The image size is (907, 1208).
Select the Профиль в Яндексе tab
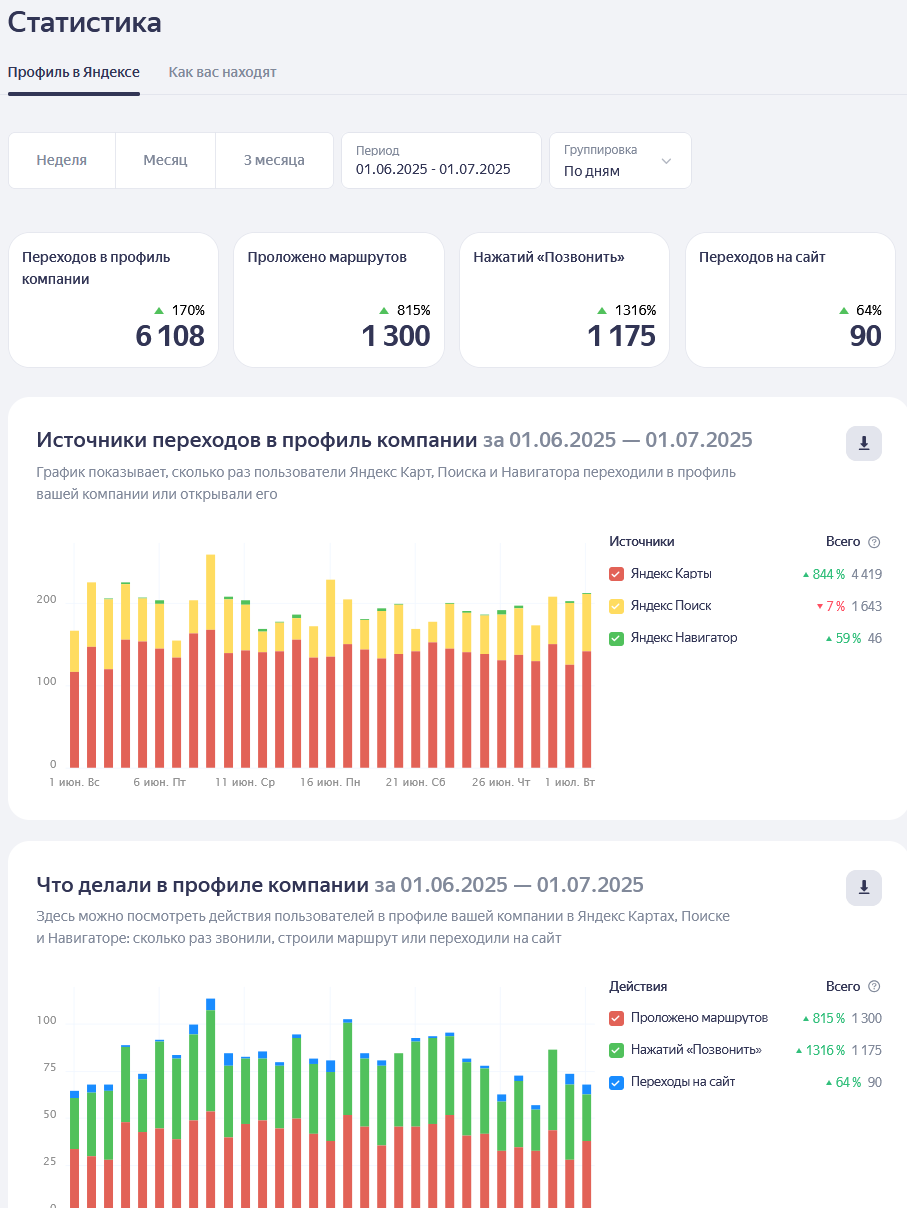(74, 72)
